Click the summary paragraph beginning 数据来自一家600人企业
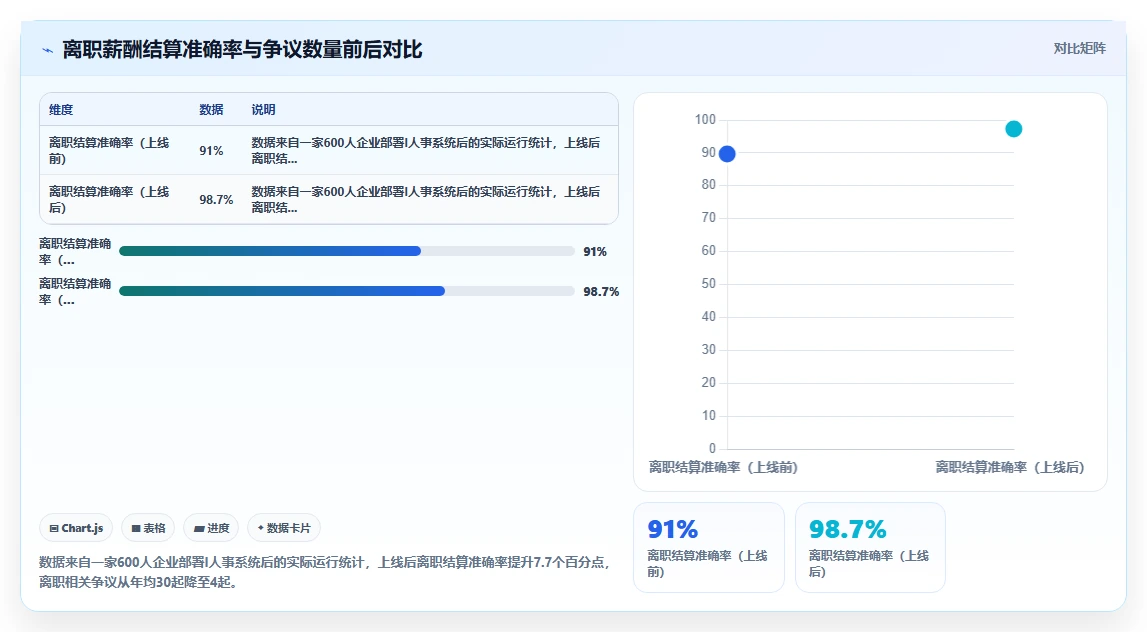This screenshot has width=1147, height=632. pyautogui.click(x=326, y=572)
